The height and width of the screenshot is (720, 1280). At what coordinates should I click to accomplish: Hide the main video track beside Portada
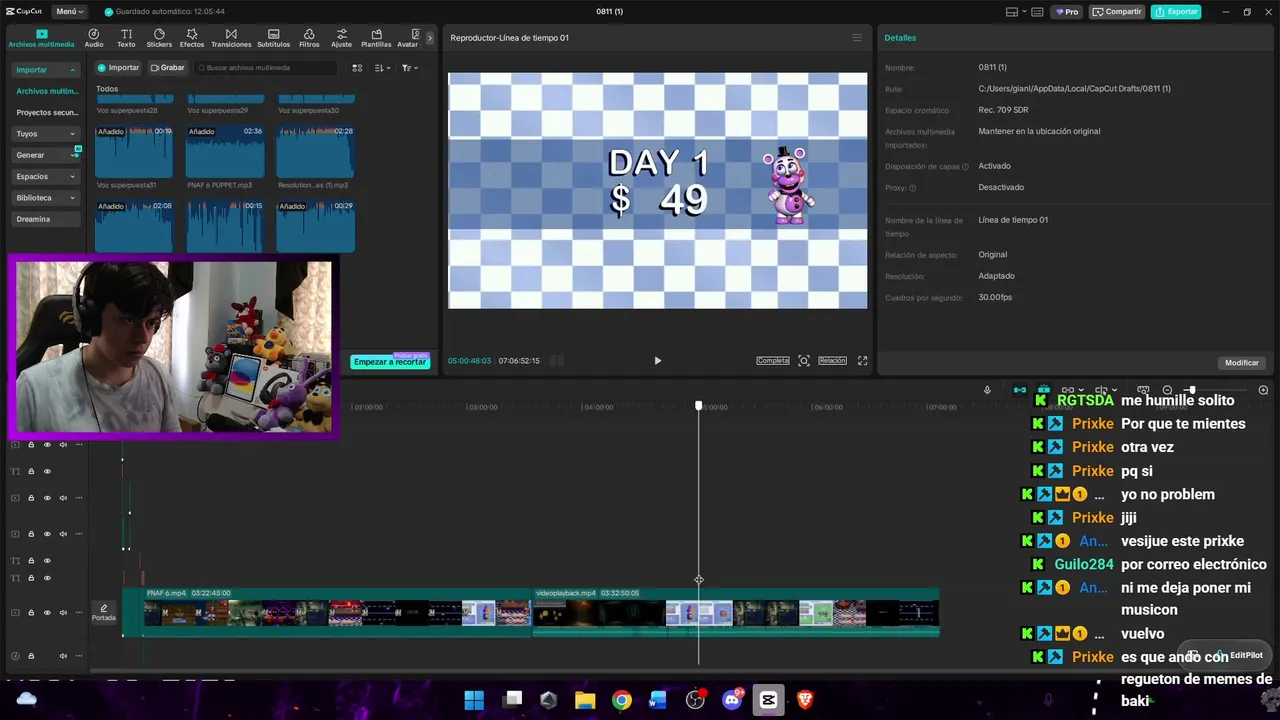(47, 612)
